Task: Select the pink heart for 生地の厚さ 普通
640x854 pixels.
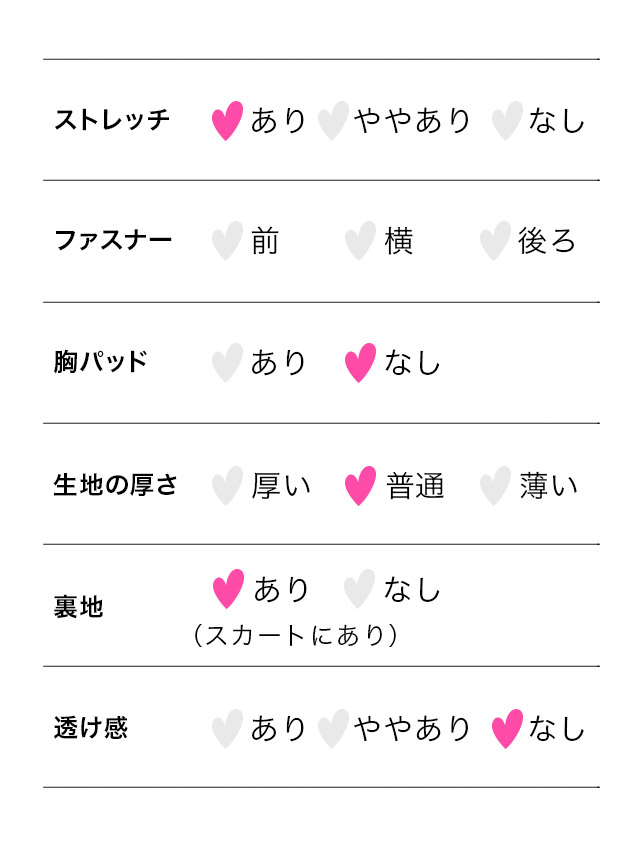Action: pos(360,486)
